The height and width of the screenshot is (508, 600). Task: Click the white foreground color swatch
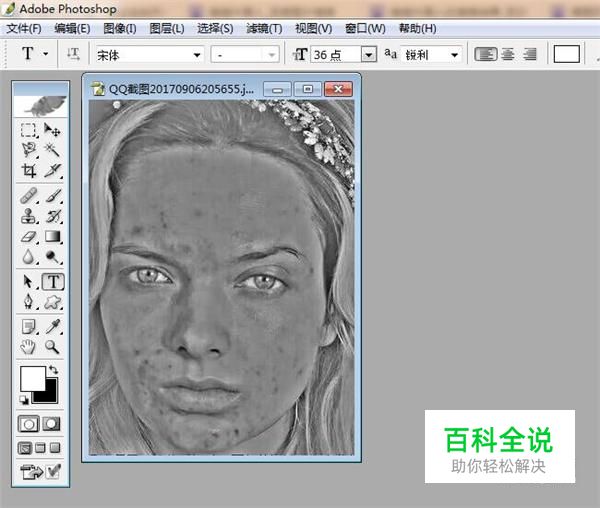pyautogui.click(x=32, y=378)
